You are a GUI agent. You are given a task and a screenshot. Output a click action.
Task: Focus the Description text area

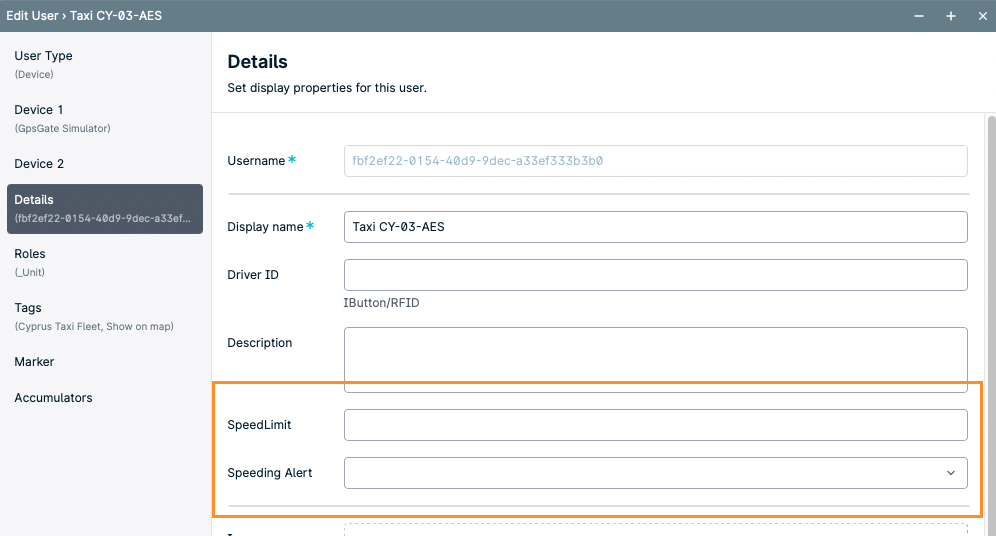tap(656, 359)
